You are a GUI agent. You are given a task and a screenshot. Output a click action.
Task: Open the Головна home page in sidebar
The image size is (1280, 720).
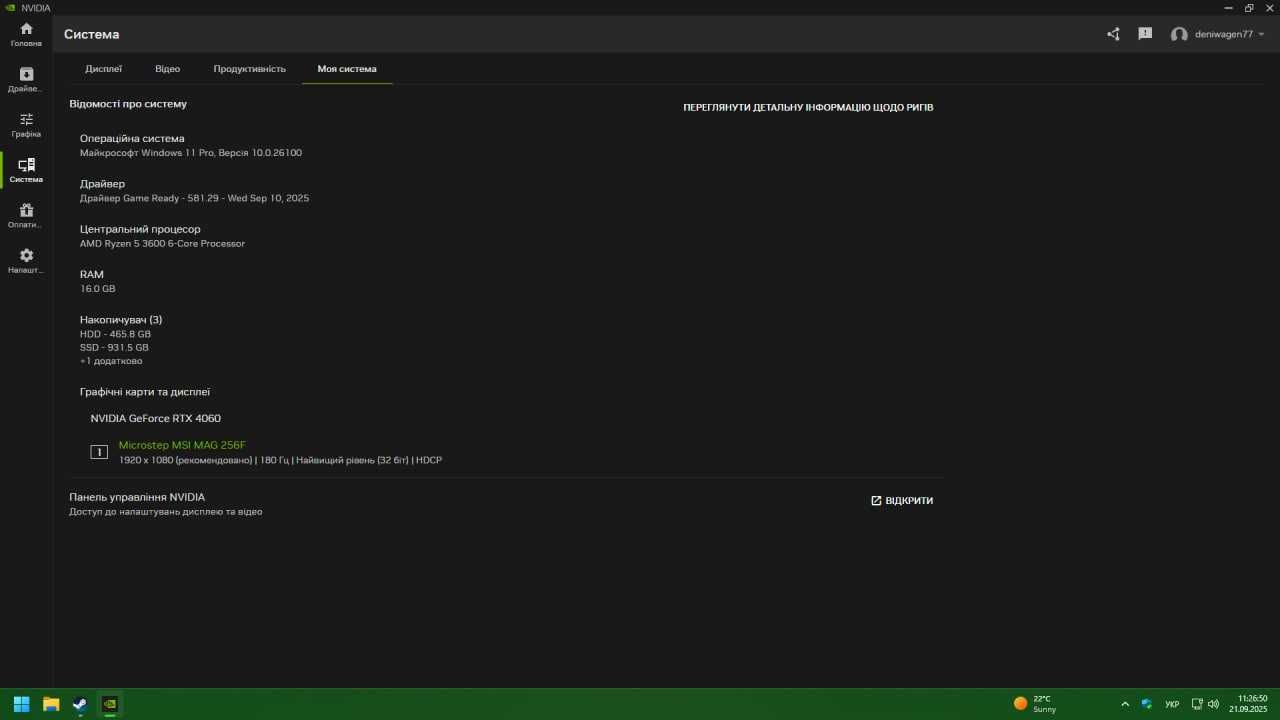coord(26,35)
